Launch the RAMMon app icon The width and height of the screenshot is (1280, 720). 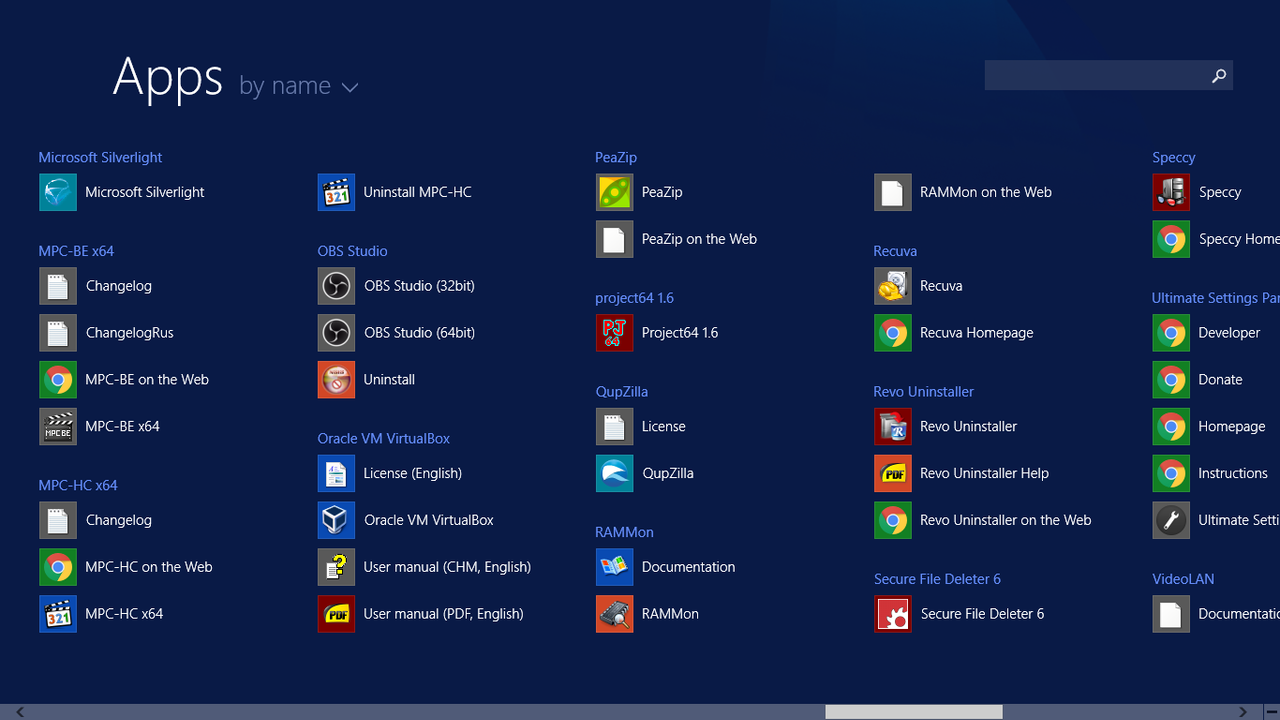pos(614,613)
